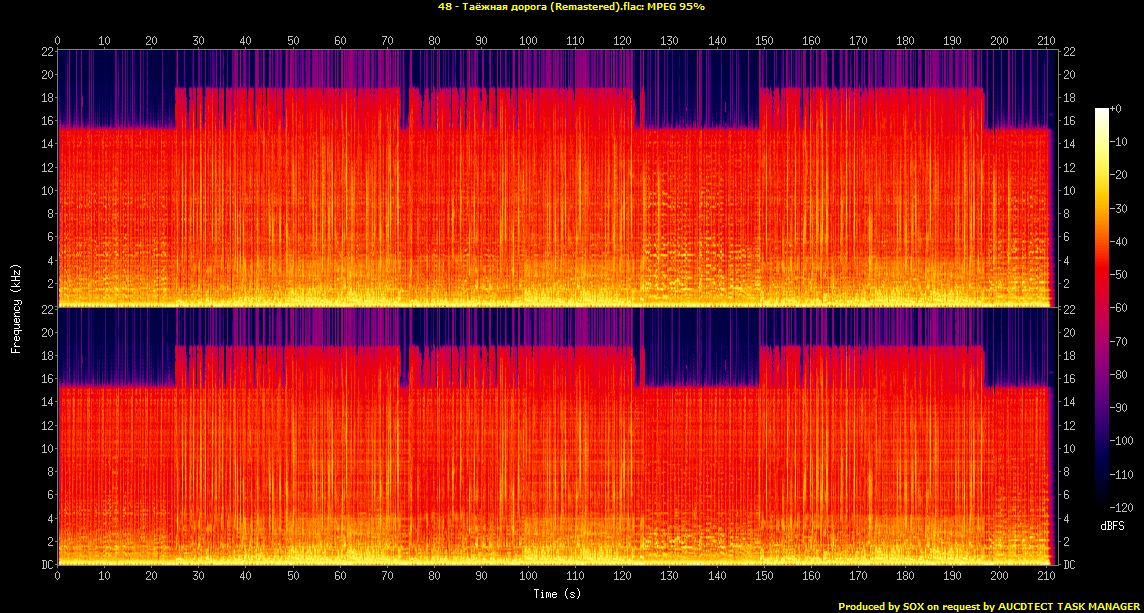
Task: Click the "Produced by SOX" footer text
Action: pos(986,606)
